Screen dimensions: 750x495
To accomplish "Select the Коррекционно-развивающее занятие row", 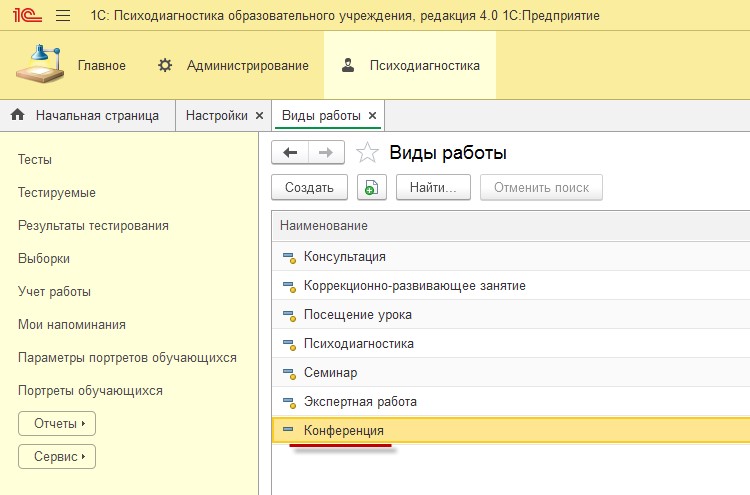I will tap(511, 286).
